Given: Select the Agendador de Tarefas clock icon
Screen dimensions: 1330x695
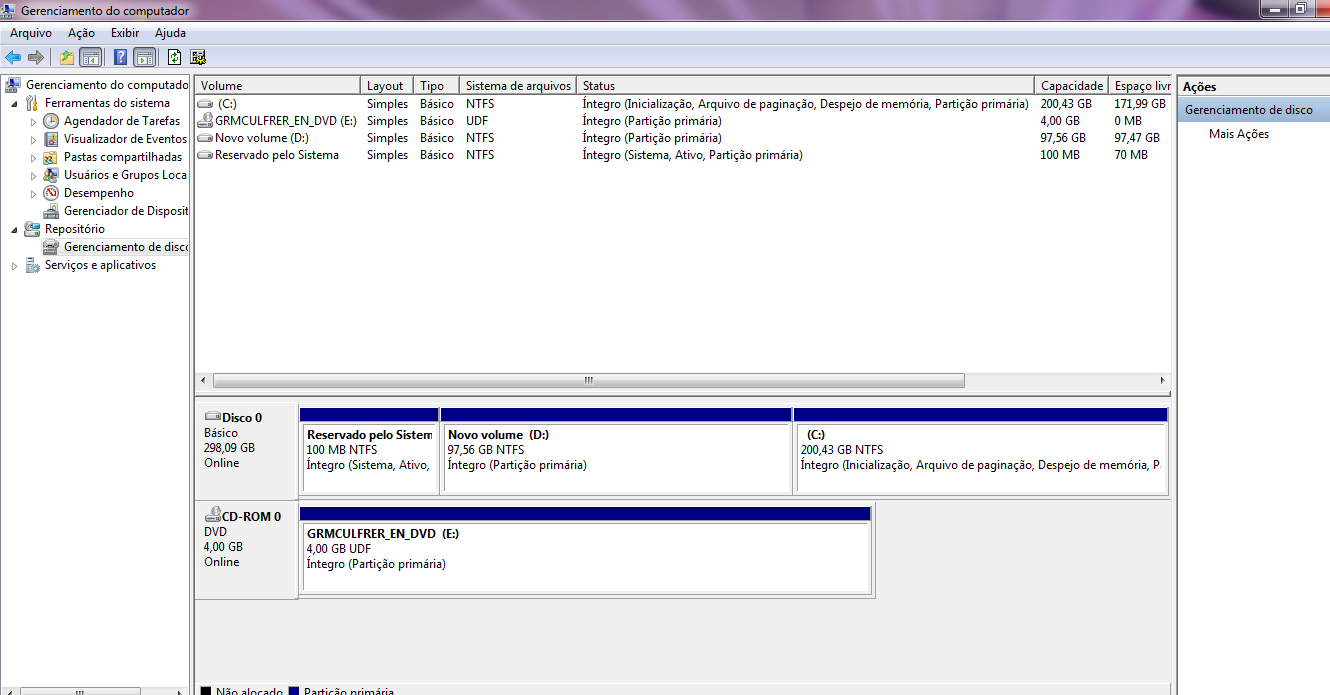Looking at the screenshot, I should coord(52,121).
